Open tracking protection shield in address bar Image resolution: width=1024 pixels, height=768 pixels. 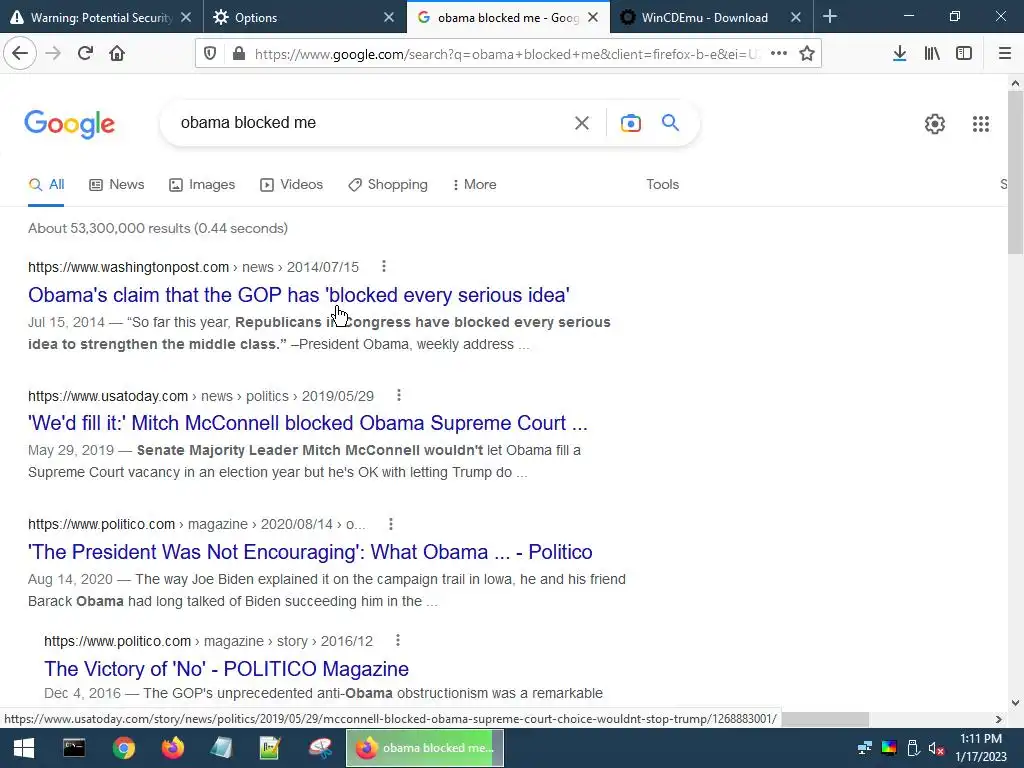(210, 54)
